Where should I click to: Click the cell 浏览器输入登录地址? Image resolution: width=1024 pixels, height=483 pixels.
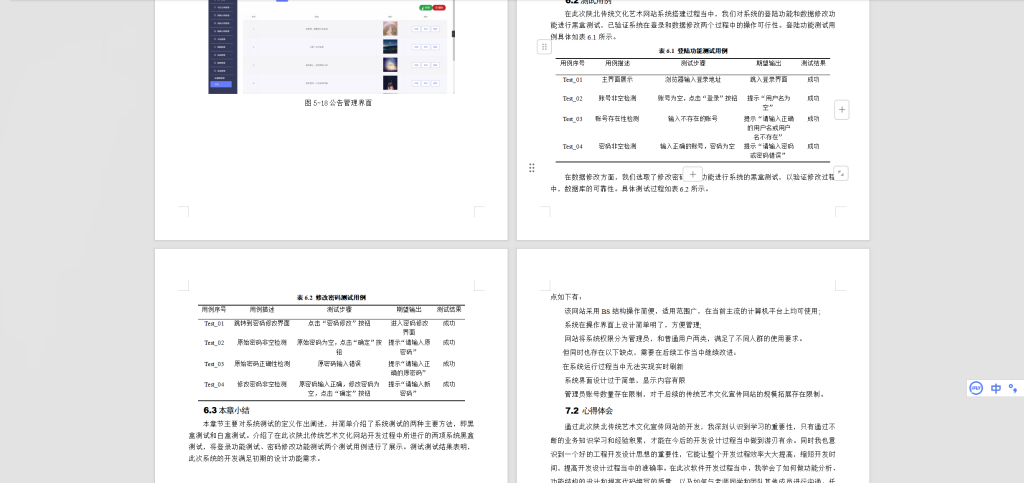pyautogui.click(x=692, y=79)
